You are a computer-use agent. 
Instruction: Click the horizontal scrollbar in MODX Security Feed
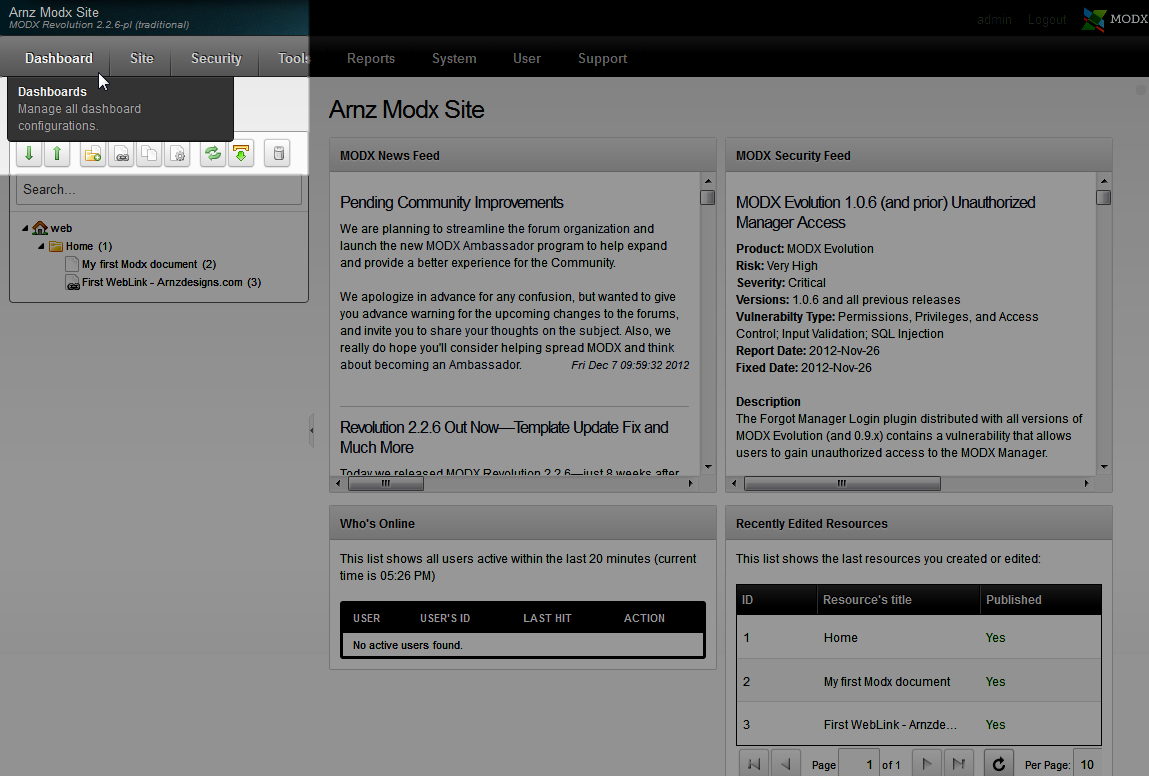point(842,484)
